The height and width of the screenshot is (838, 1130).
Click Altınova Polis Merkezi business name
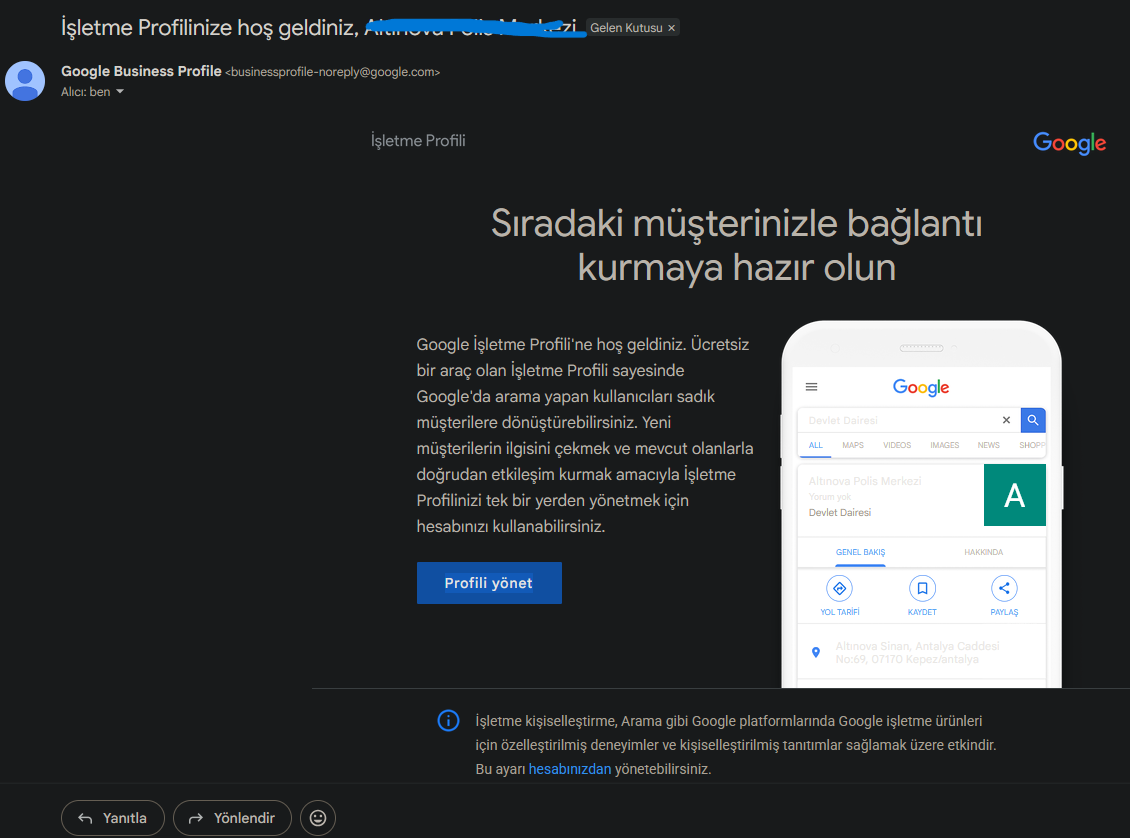coord(865,481)
